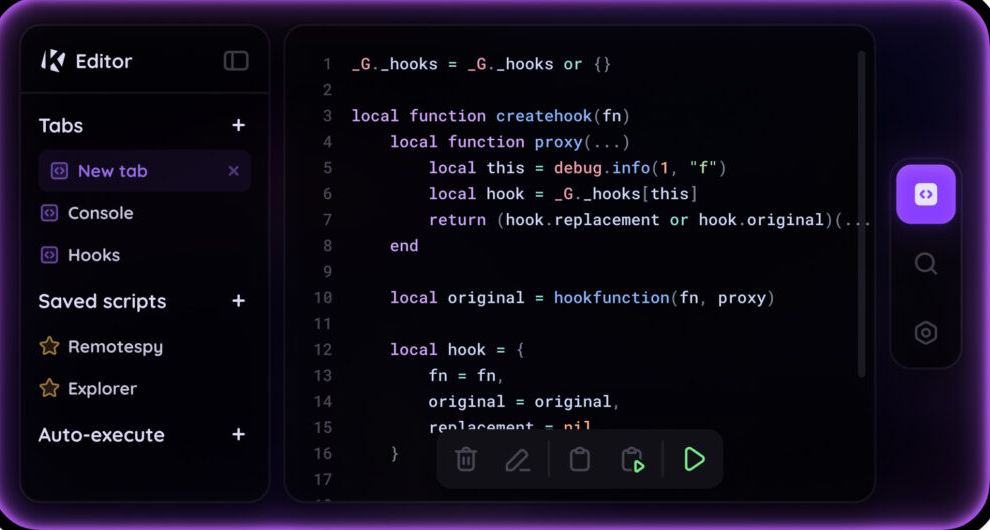
Task: Click the pencil rename icon in toolbar
Action: point(517,459)
